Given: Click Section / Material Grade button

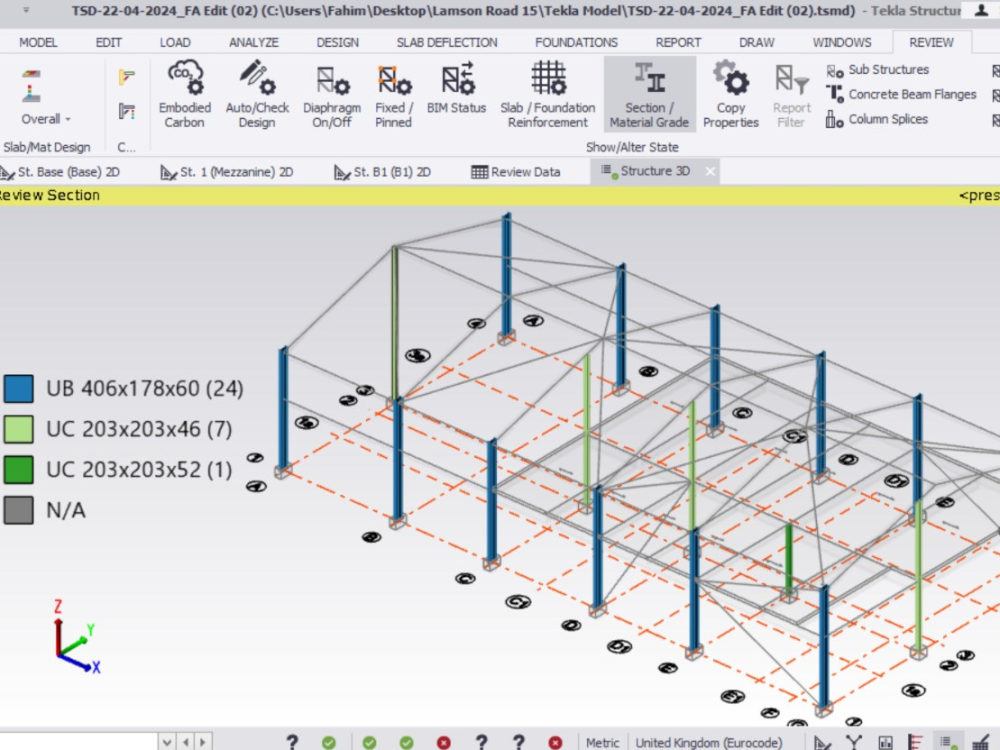Looking at the screenshot, I should [649, 94].
